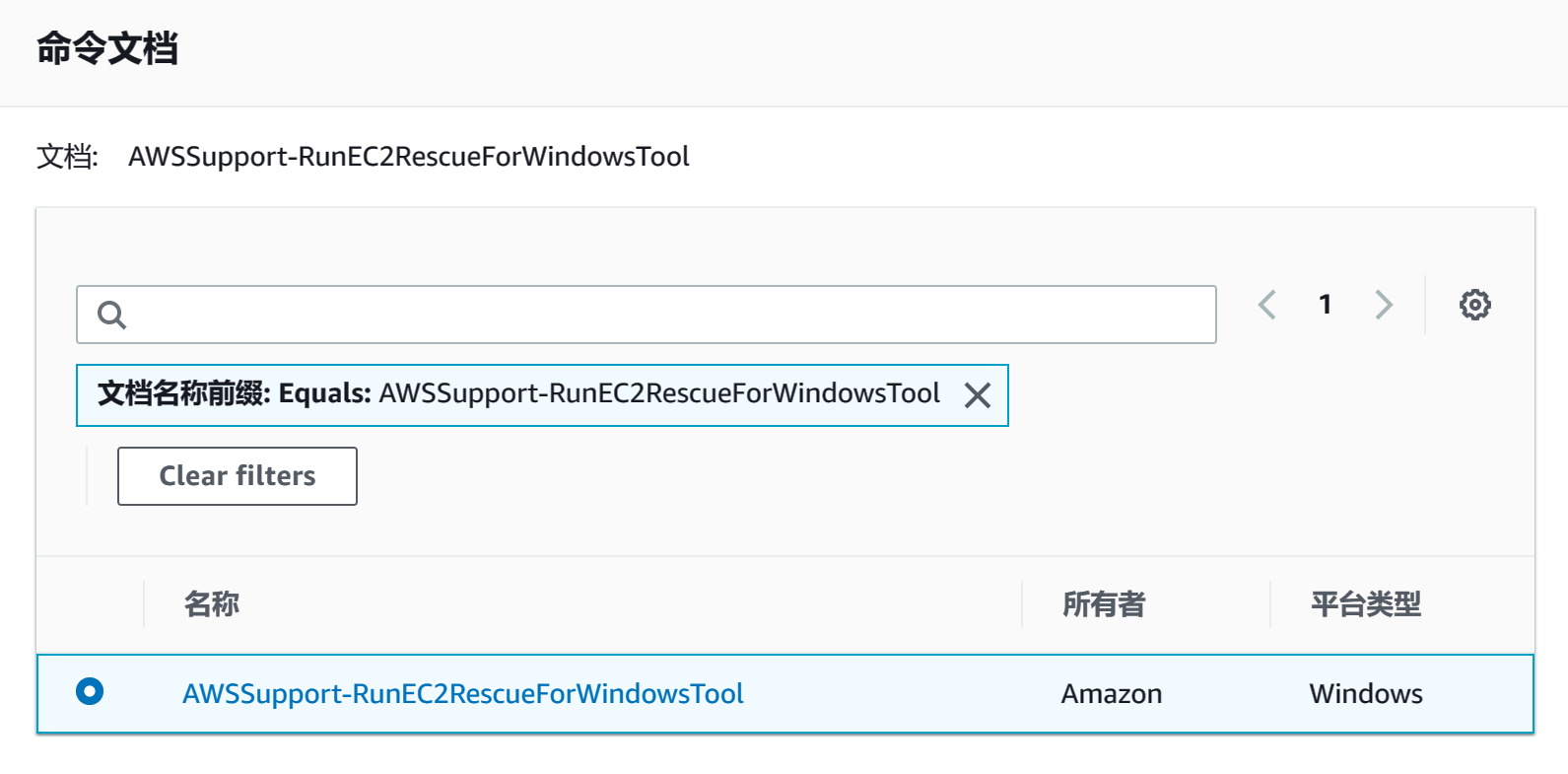Select page number 1
The width and height of the screenshot is (1568, 774).
pyautogui.click(x=1326, y=305)
